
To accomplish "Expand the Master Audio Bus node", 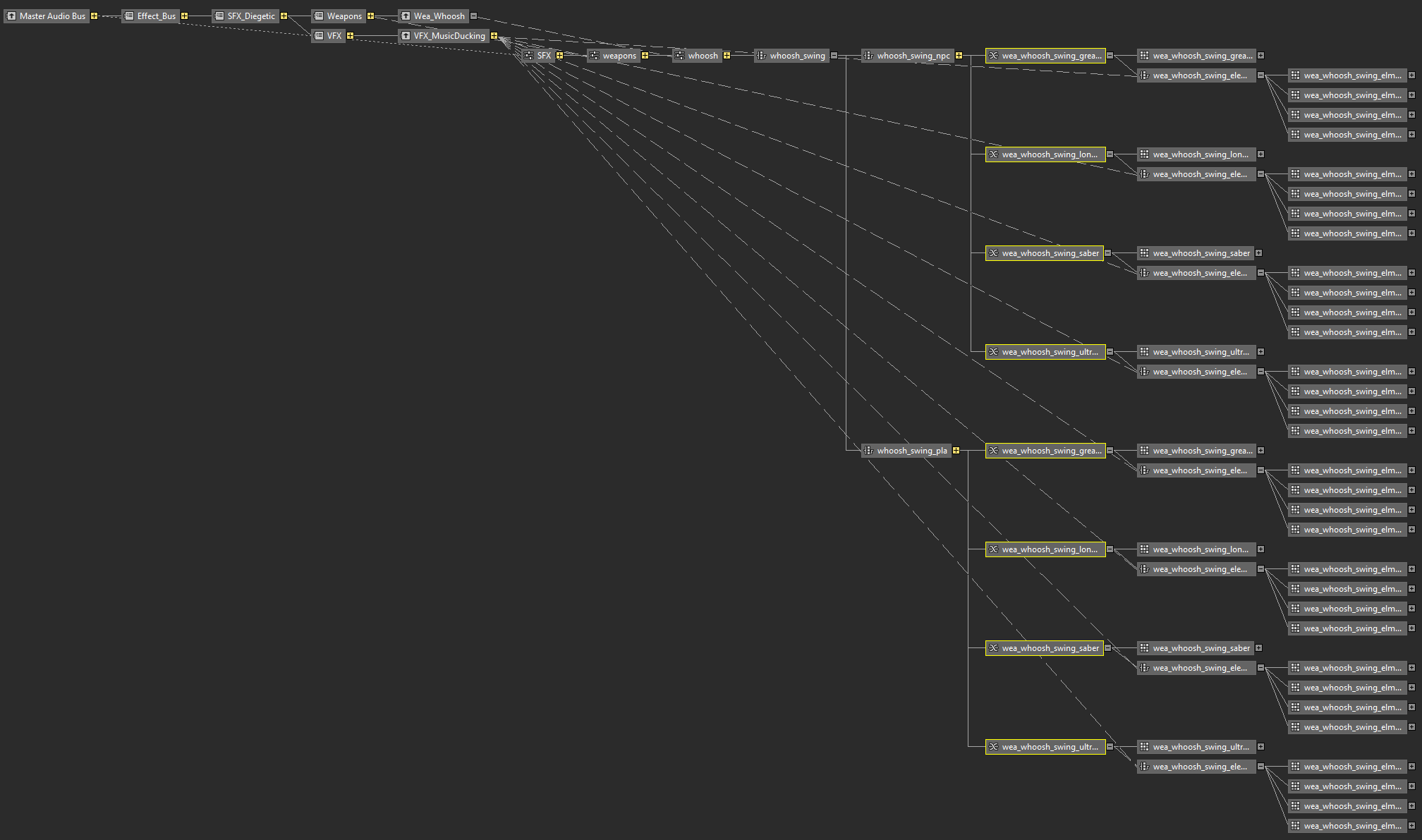I will click(94, 16).
